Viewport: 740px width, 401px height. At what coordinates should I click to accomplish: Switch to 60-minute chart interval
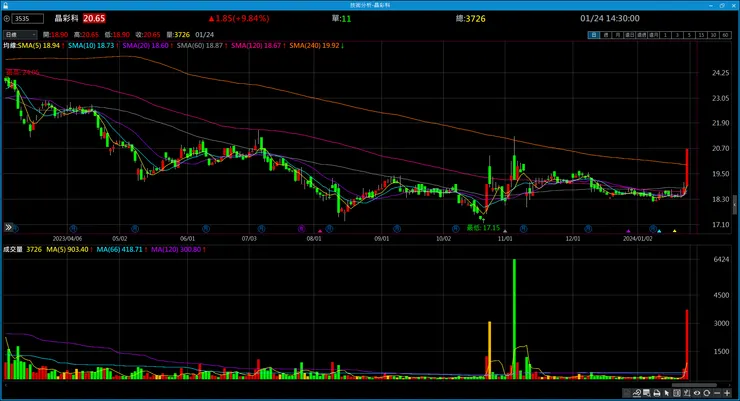pos(725,35)
